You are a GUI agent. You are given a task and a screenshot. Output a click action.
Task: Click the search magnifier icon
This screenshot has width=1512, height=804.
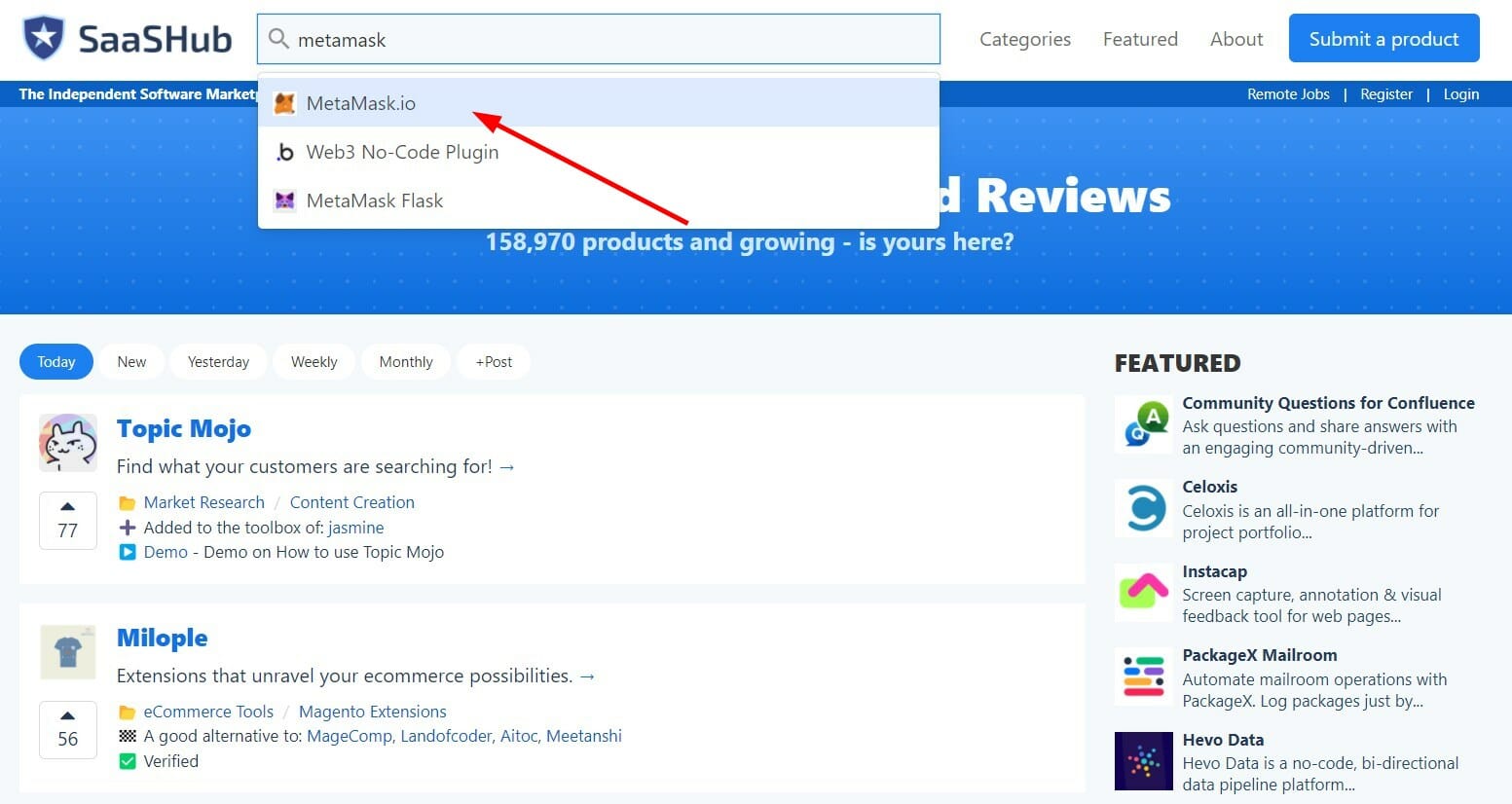point(278,39)
